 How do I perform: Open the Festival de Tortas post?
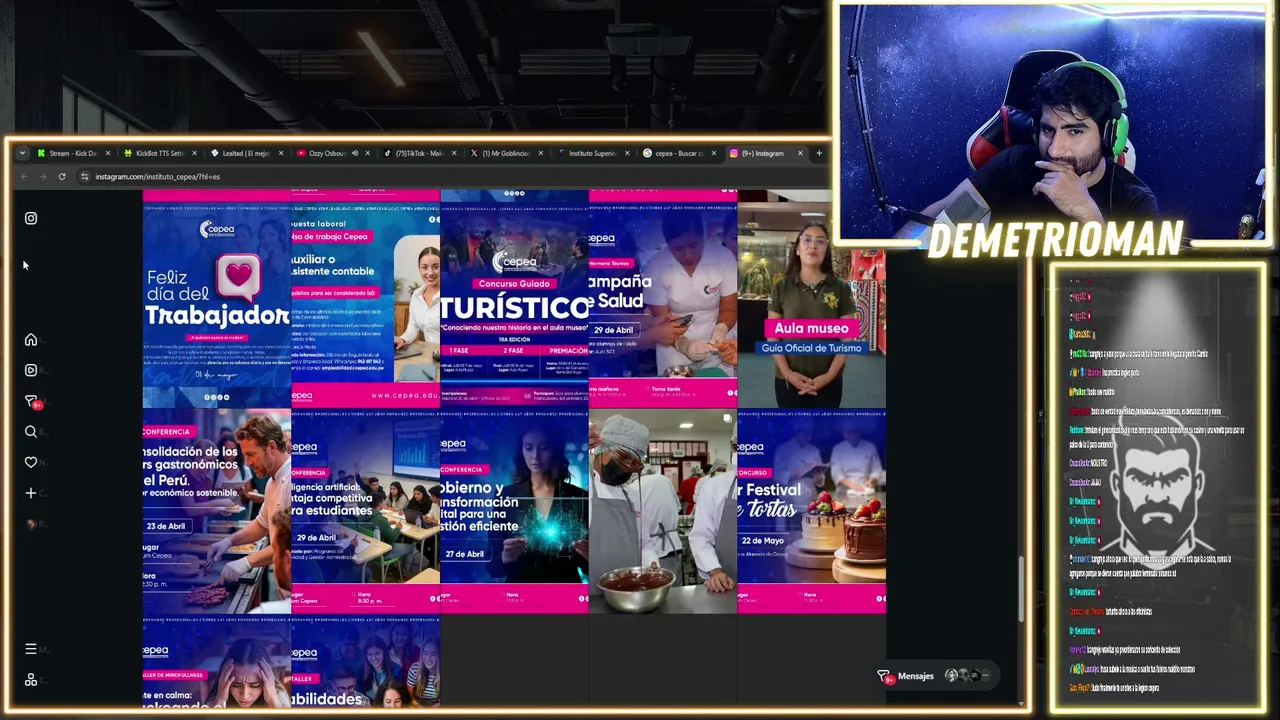[812, 511]
